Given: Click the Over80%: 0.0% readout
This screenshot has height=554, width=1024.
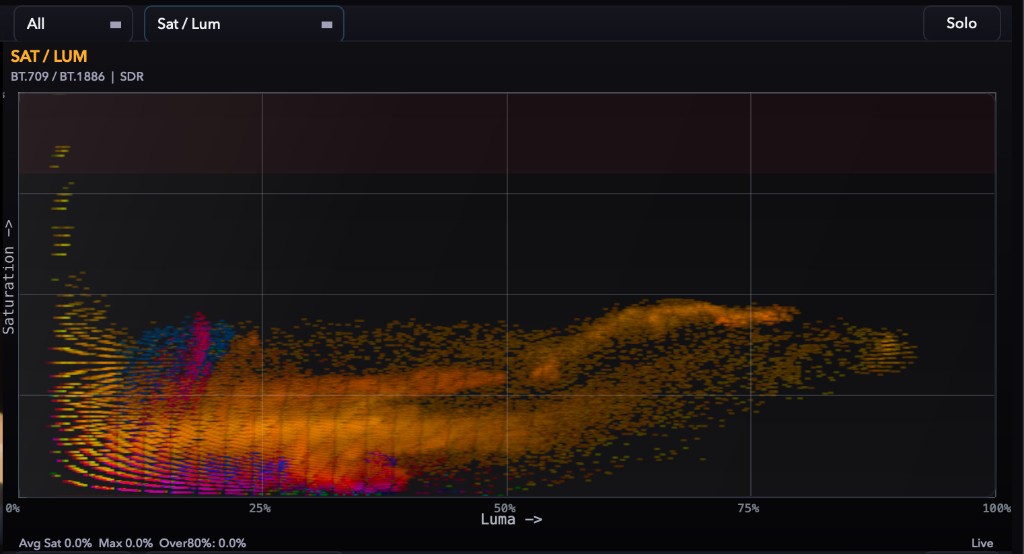Looking at the screenshot, I should (202, 543).
